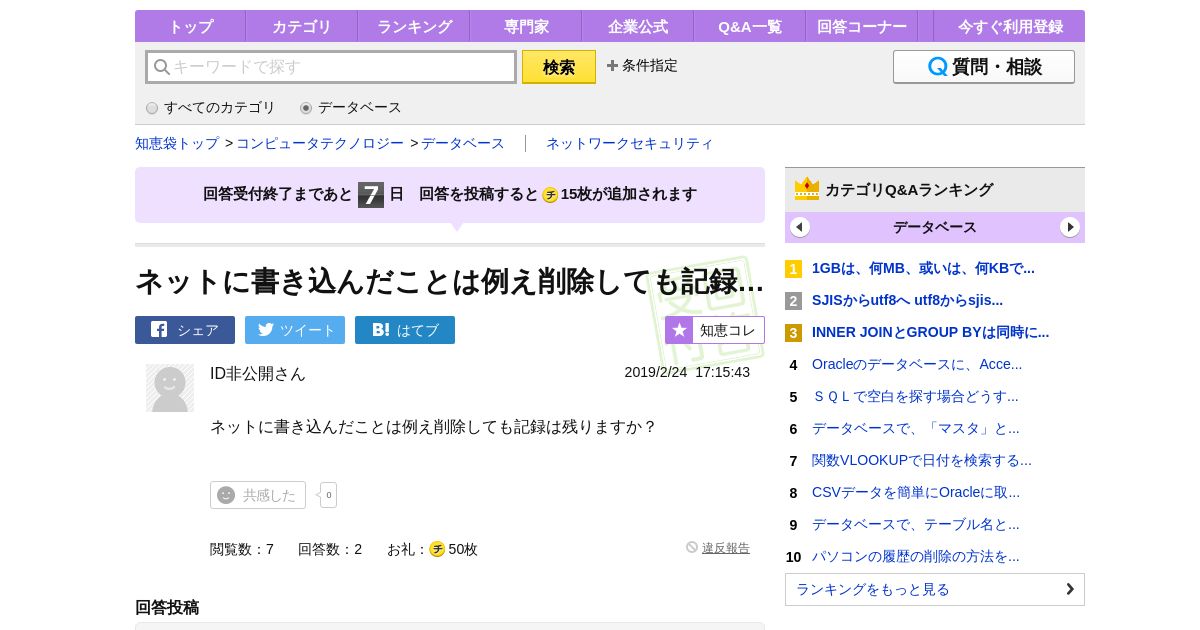Select データベース radio button
This screenshot has height=630, width=1200.
click(306, 108)
